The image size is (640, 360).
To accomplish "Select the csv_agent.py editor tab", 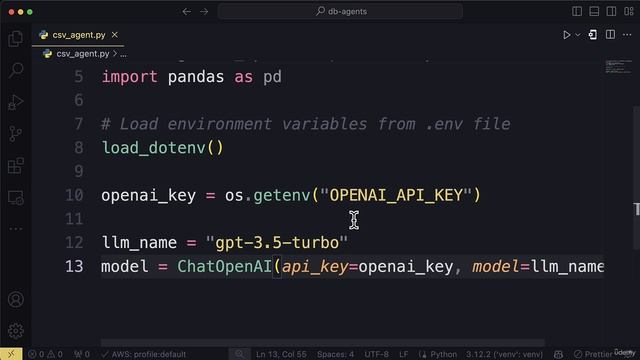I will 78,35.
